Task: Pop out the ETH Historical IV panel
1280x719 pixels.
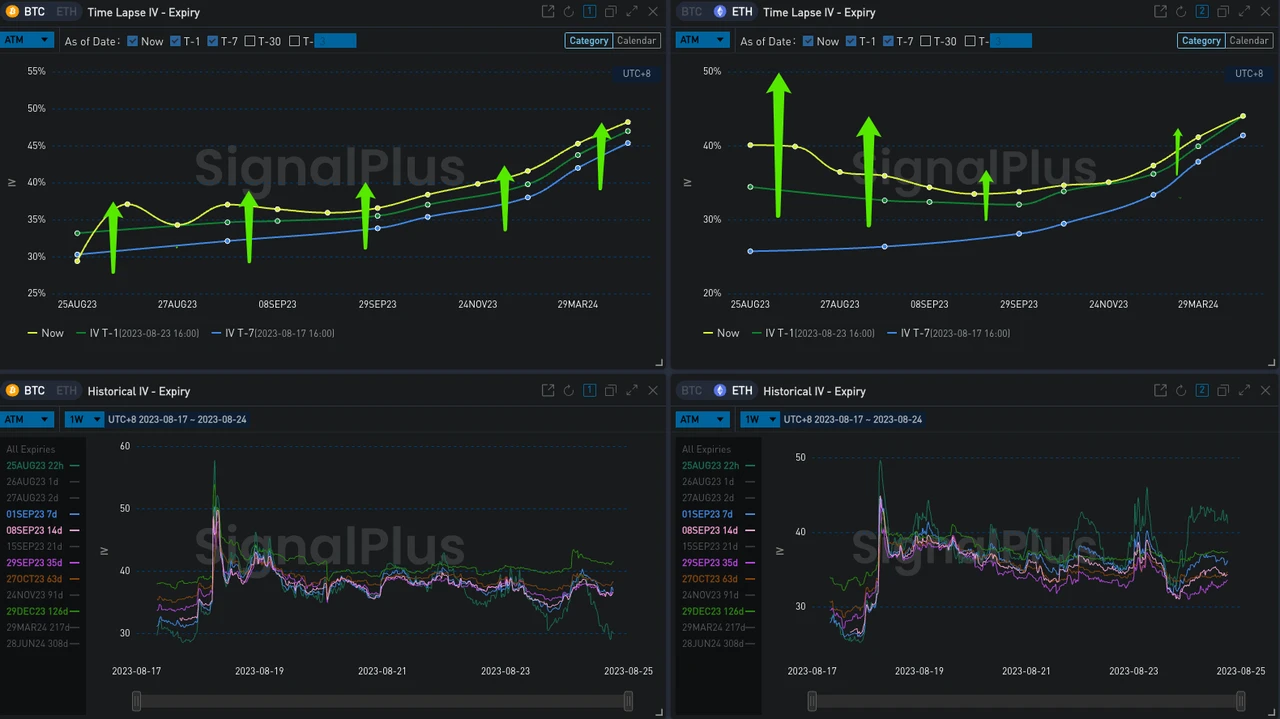Action: pos(1160,391)
